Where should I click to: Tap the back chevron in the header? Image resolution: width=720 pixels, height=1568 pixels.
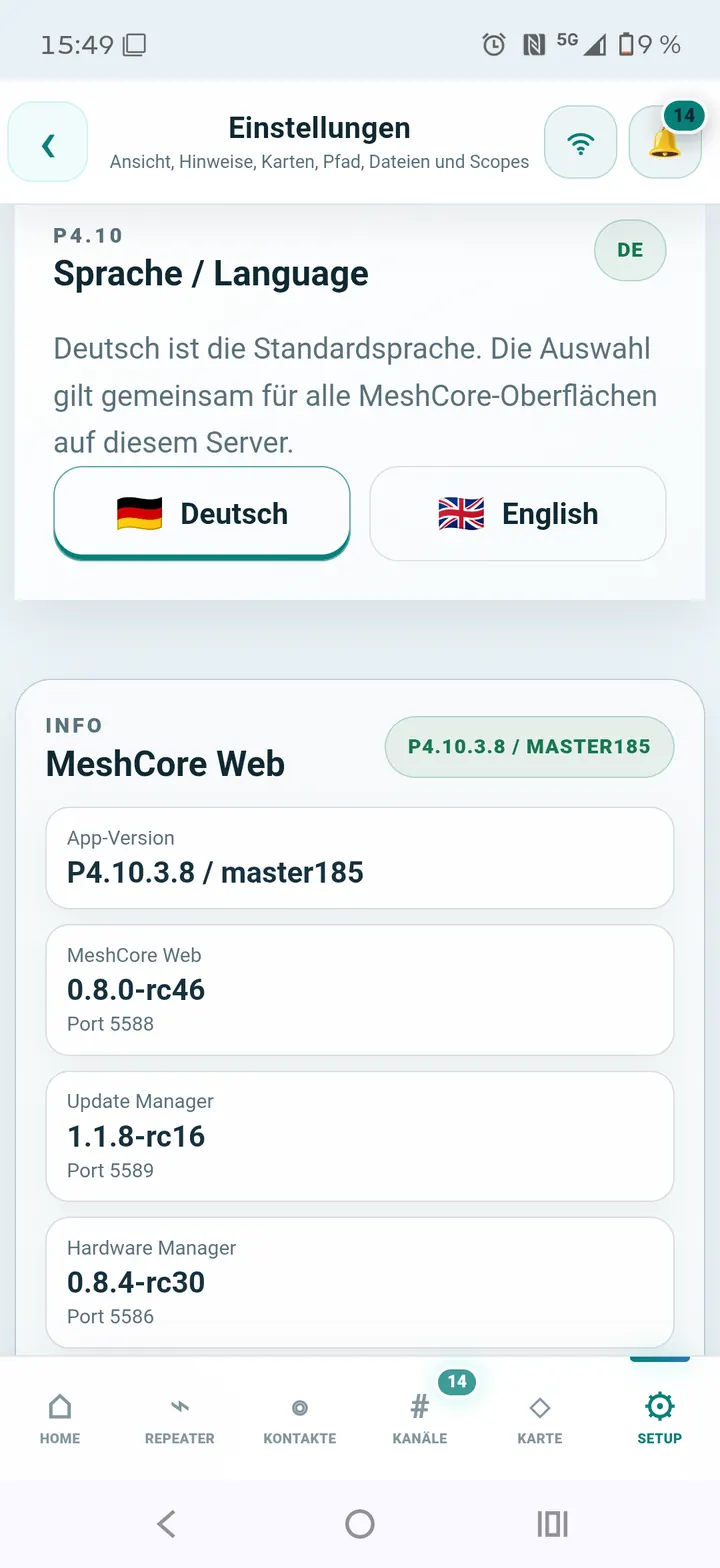coord(48,142)
